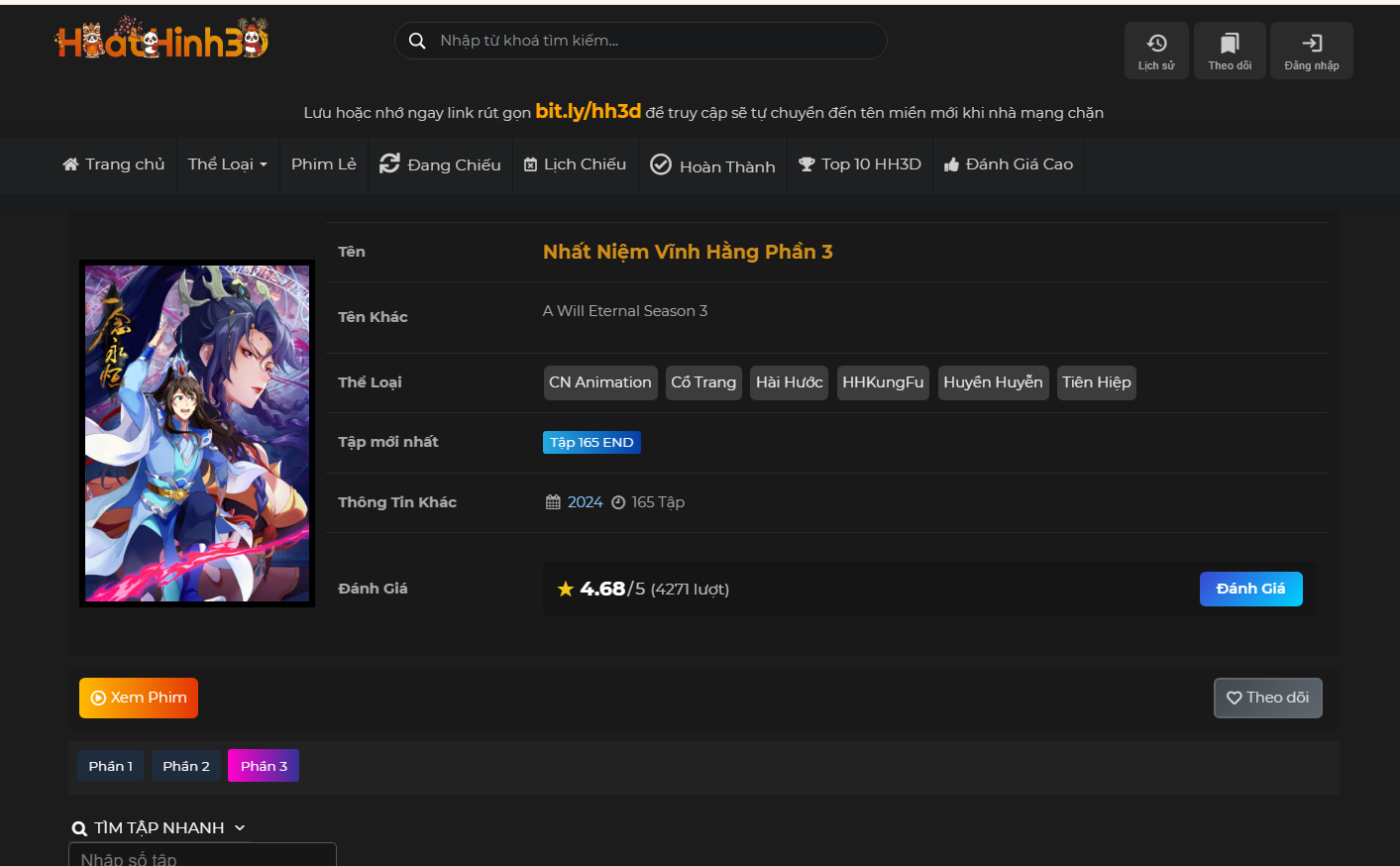The height and width of the screenshot is (866, 1400).
Task: Go to Trang chủ home
Action: coord(114,164)
